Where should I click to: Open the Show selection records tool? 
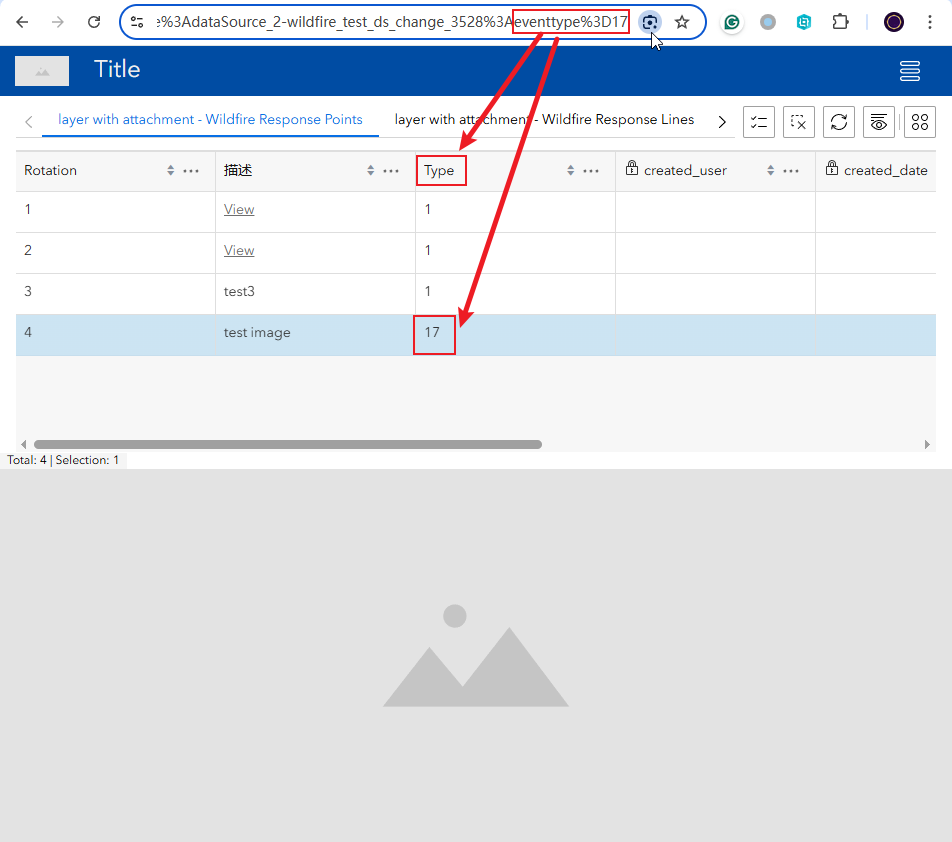(759, 121)
